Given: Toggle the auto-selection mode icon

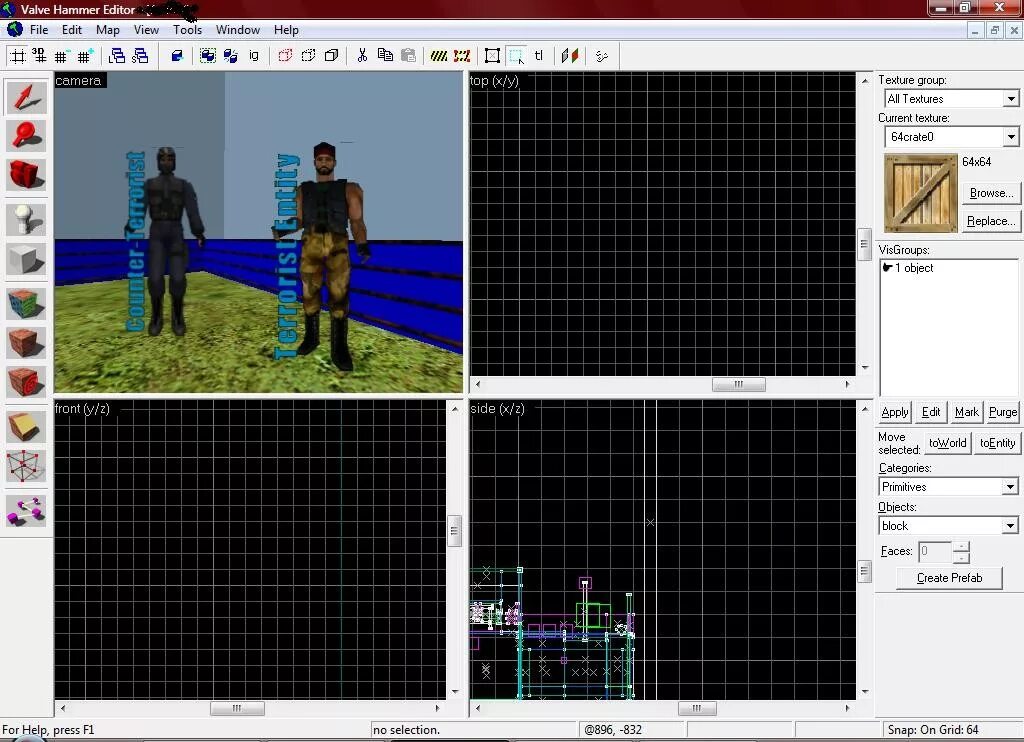Looking at the screenshot, I should point(516,56).
